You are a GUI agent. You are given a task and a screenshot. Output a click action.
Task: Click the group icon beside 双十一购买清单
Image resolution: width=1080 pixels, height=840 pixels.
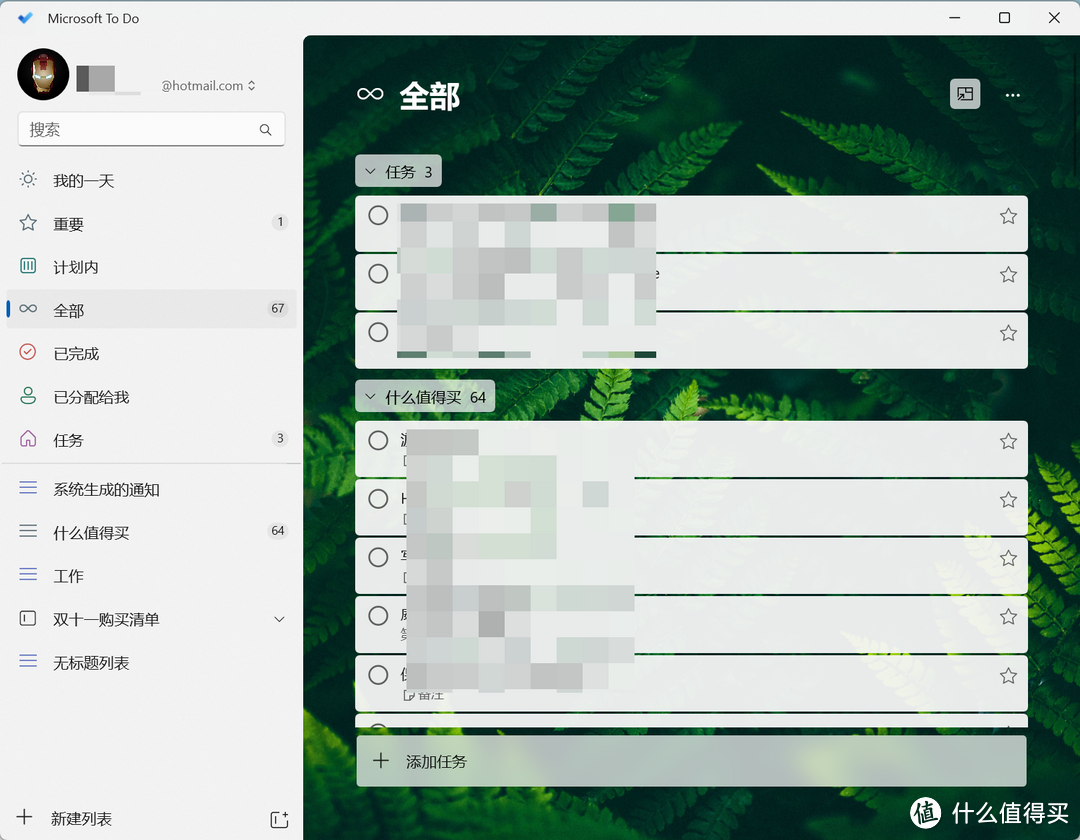click(x=28, y=618)
